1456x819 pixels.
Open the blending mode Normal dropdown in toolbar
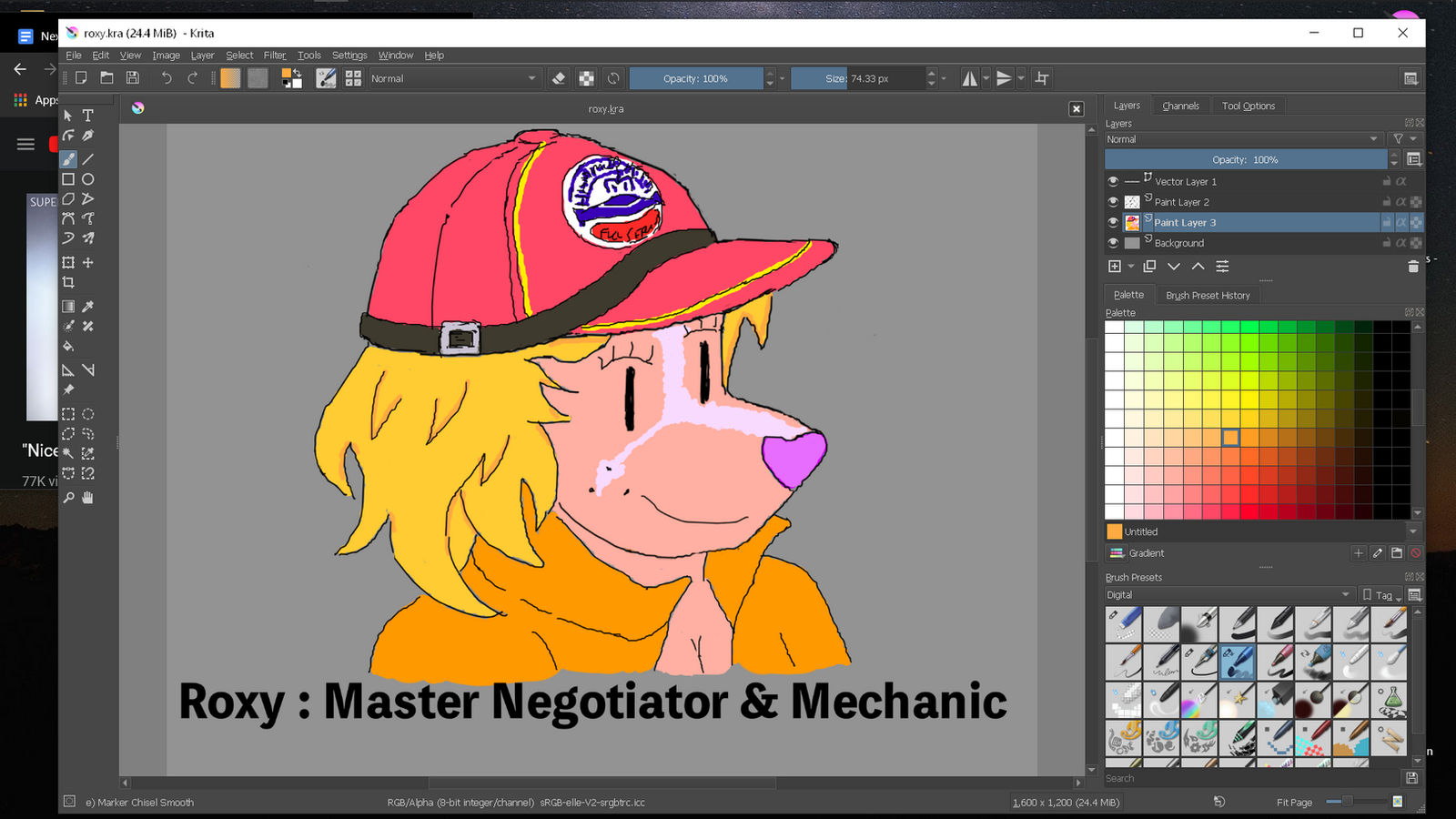coord(453,78)
